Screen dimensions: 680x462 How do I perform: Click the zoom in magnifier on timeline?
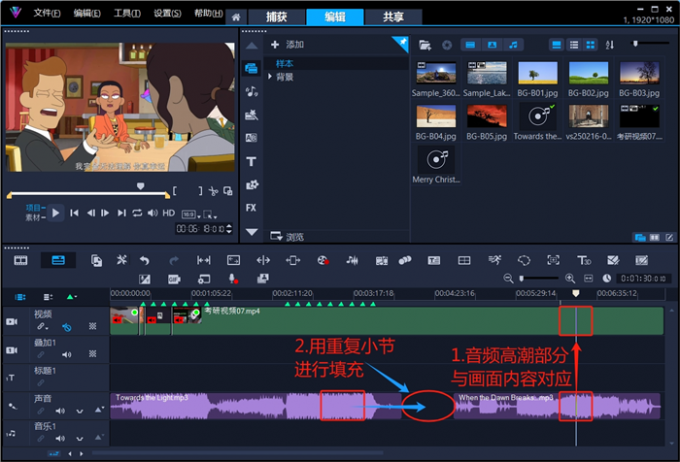(570, 278)
